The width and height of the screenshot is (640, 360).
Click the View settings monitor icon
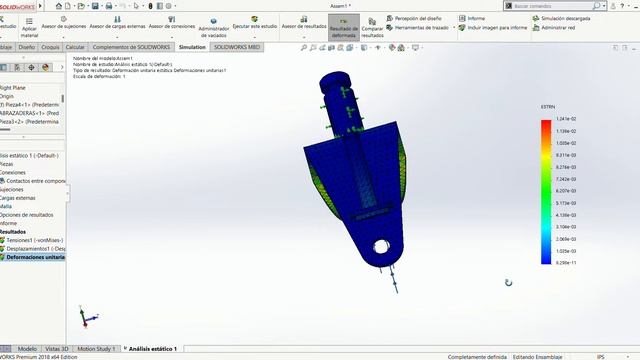click(415, 48)
